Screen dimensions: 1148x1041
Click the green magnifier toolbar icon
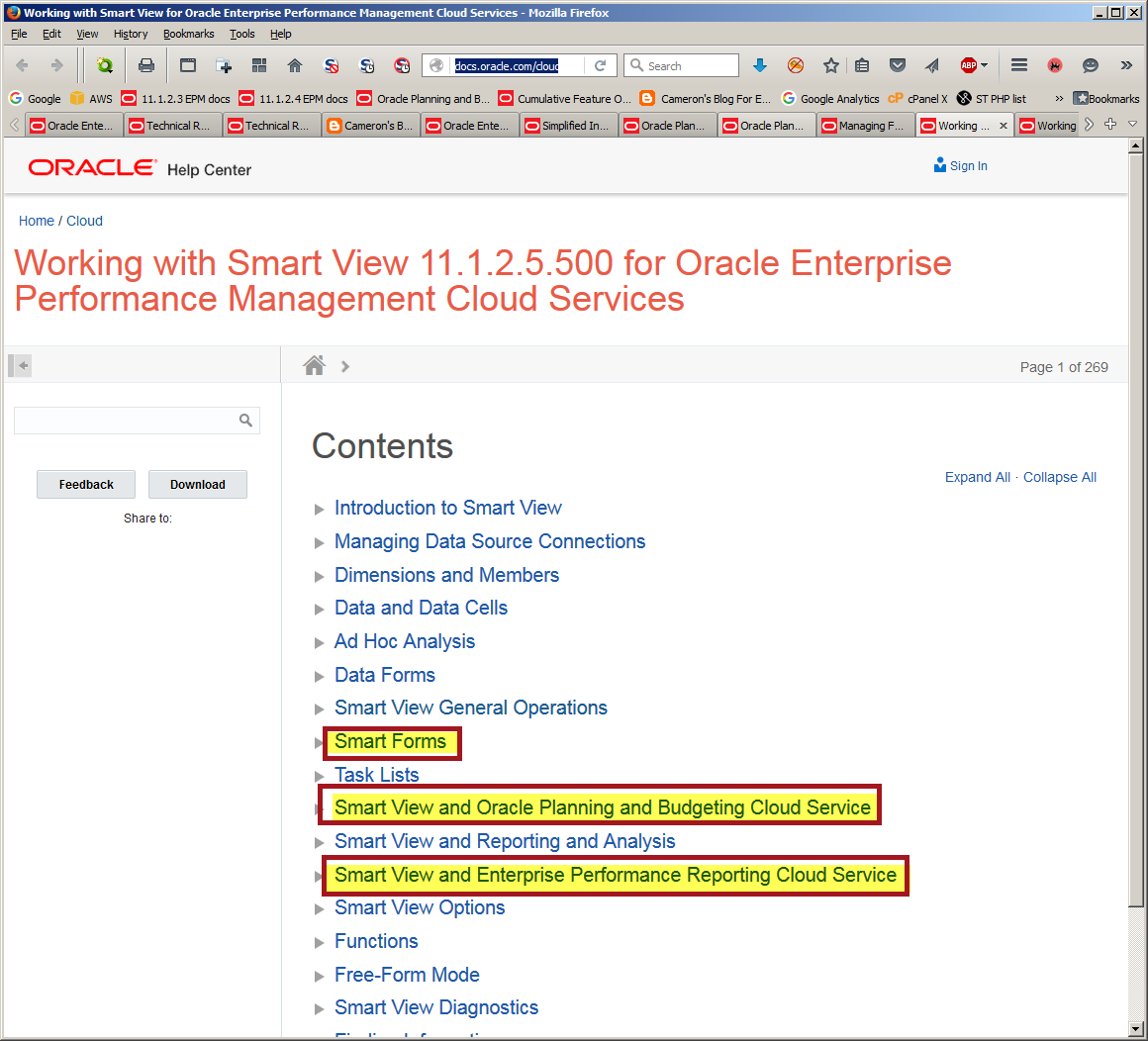coord(105,66)
